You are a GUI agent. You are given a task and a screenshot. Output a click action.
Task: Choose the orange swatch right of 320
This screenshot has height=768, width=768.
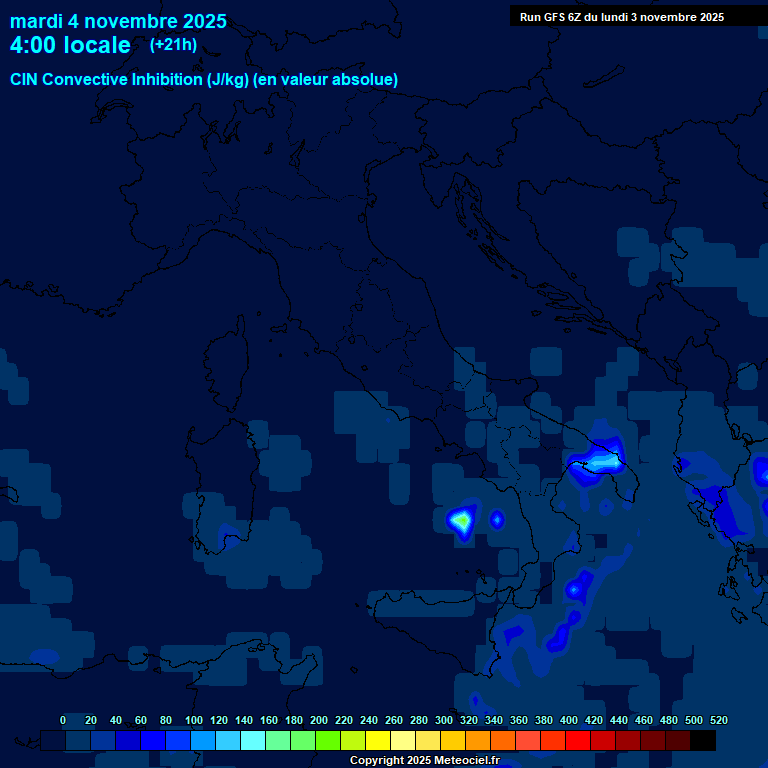[x=478, y=741]
